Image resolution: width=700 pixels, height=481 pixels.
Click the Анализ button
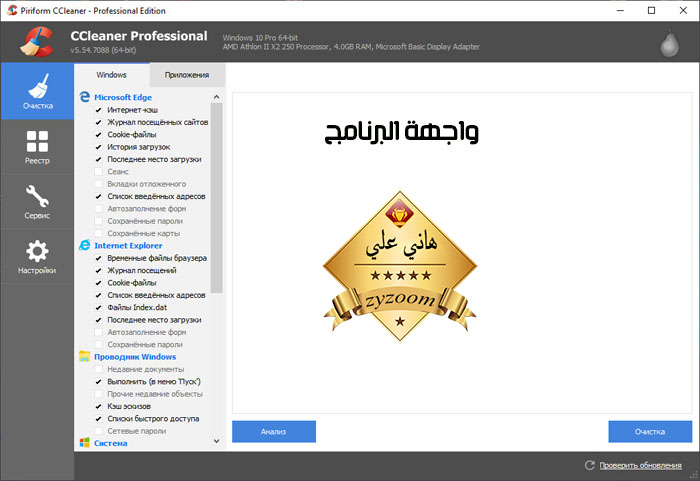tap(274, 431)
